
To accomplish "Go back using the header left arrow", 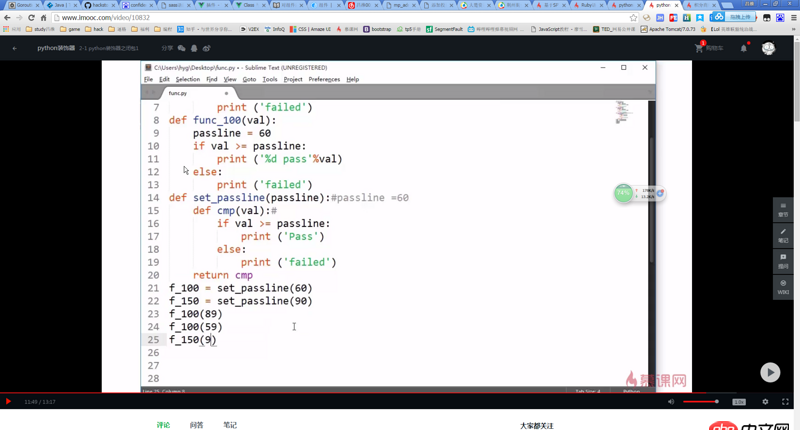I will tap(14, 48).
